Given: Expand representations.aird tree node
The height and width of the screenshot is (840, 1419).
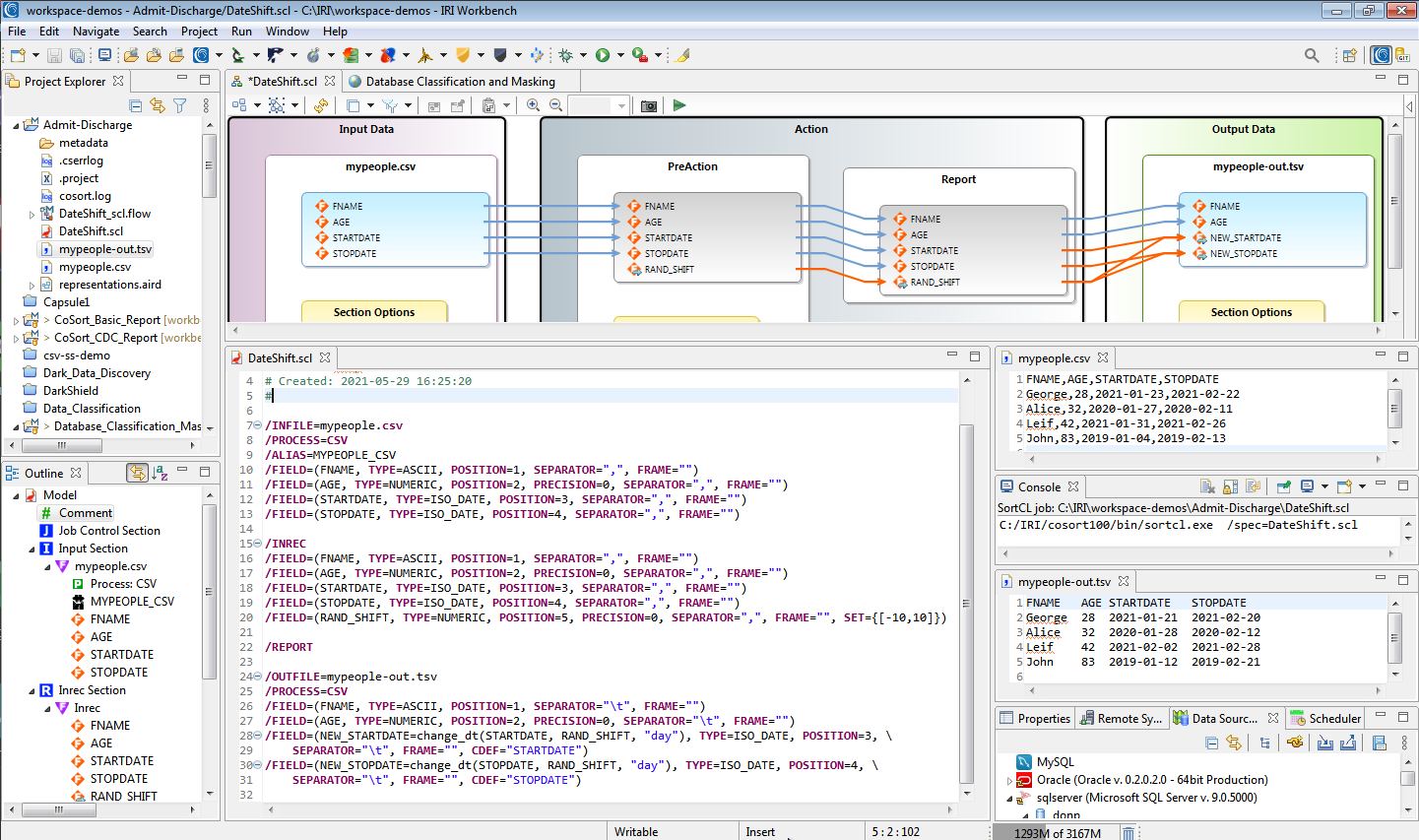Looking at the screenshot, I should [32, 286].
